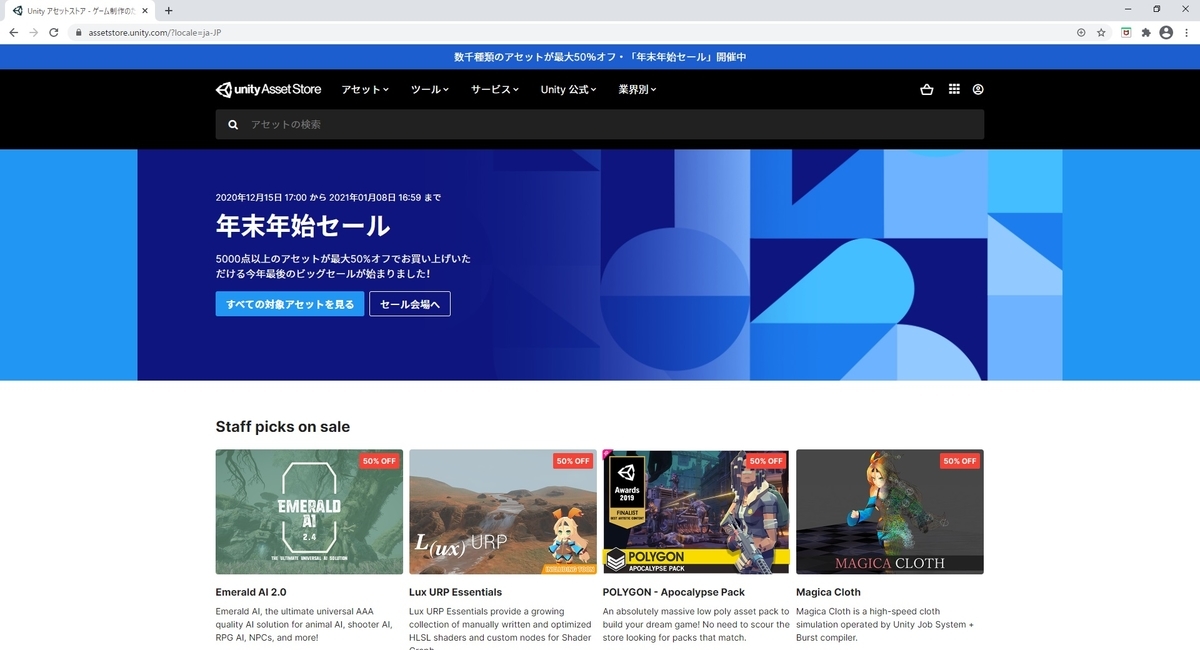
Task: Open the Magica Cloth title link
Action: click(828, 592)
